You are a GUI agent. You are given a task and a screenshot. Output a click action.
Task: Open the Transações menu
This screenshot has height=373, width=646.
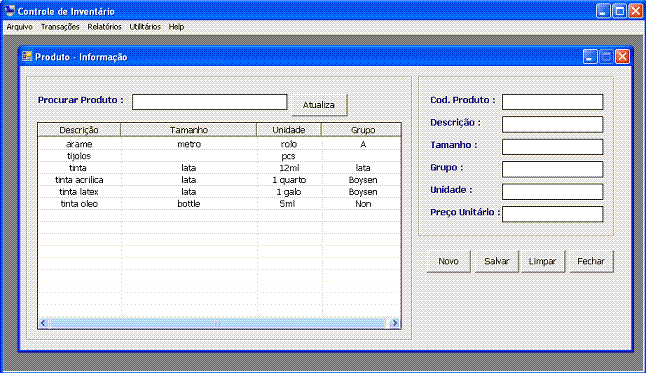pos(60,27)
